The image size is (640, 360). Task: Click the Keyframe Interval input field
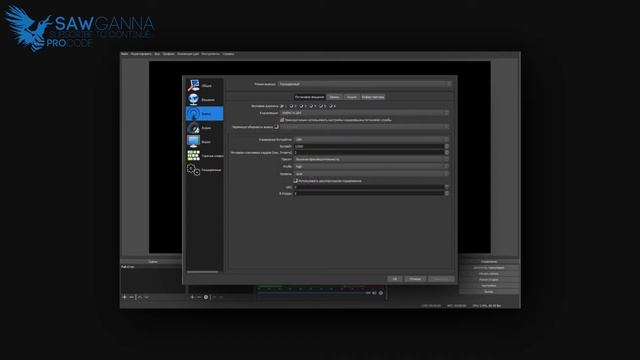pyautogui.click(x=369, y=152)
